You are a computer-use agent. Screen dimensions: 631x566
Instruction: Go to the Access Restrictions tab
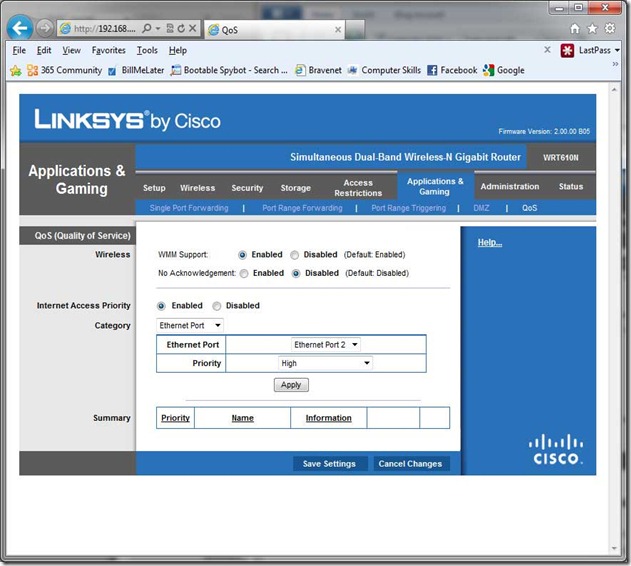[358, 188]
